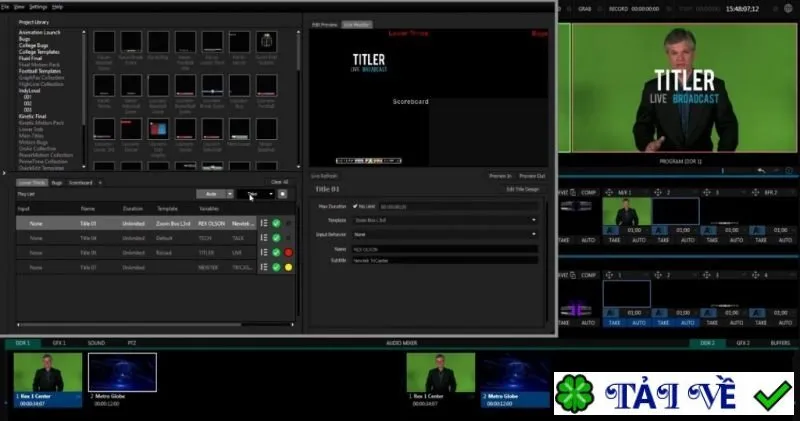Open the Input Behavior dropdown
Viewport: 800px width, 421px height.
point(445,234)
